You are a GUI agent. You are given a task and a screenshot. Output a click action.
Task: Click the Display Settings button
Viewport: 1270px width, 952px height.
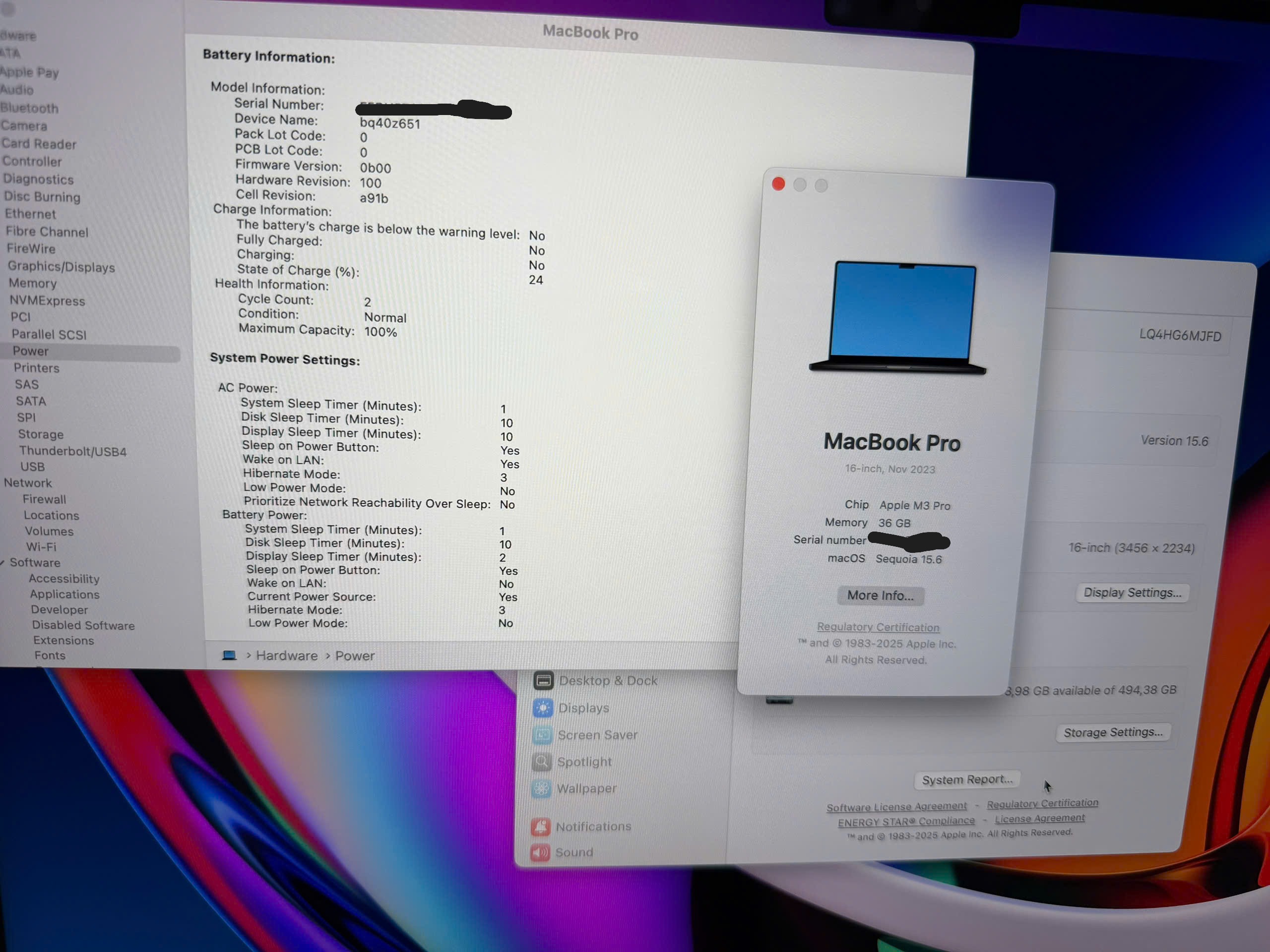(1132, 592)
